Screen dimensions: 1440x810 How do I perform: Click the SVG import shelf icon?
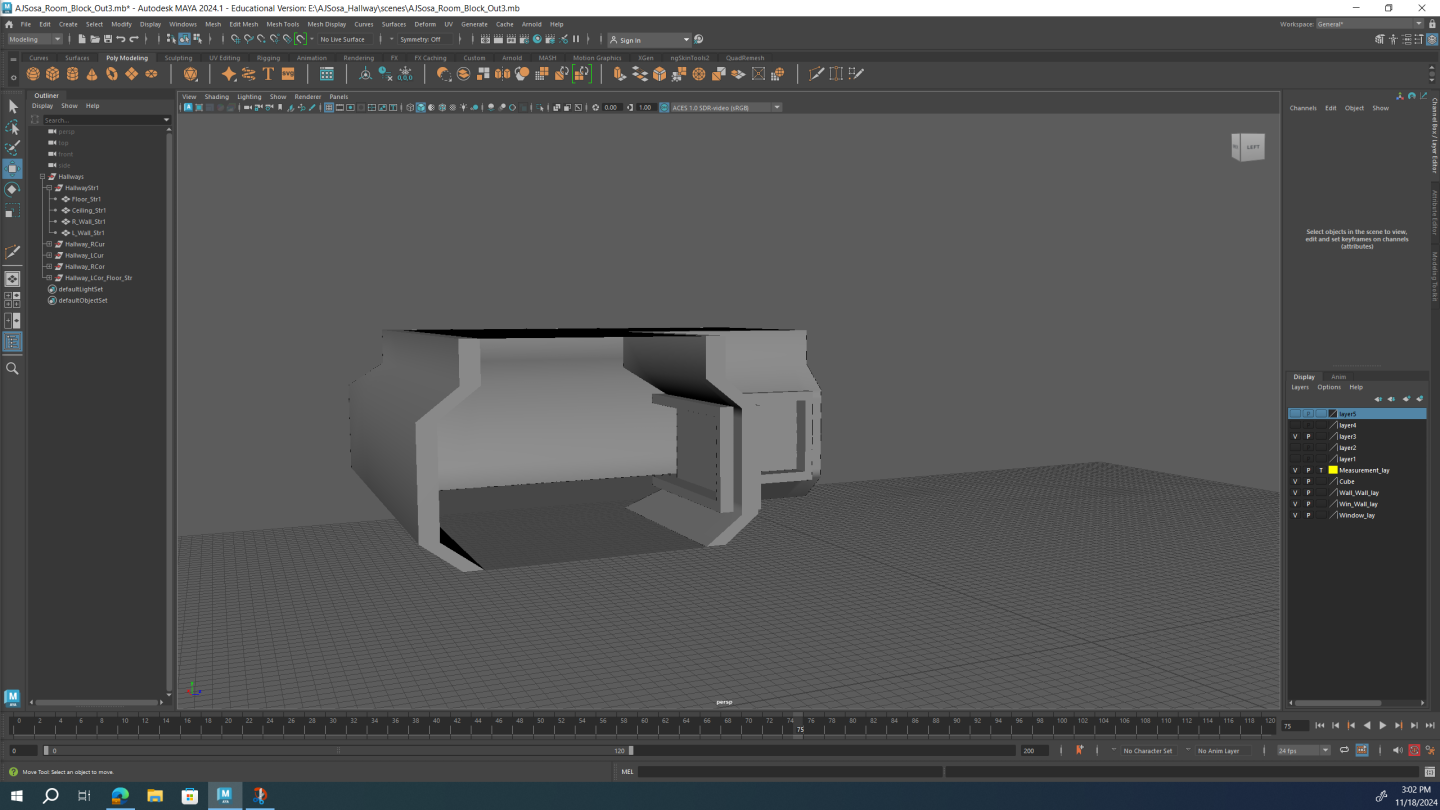click(288, 74)
